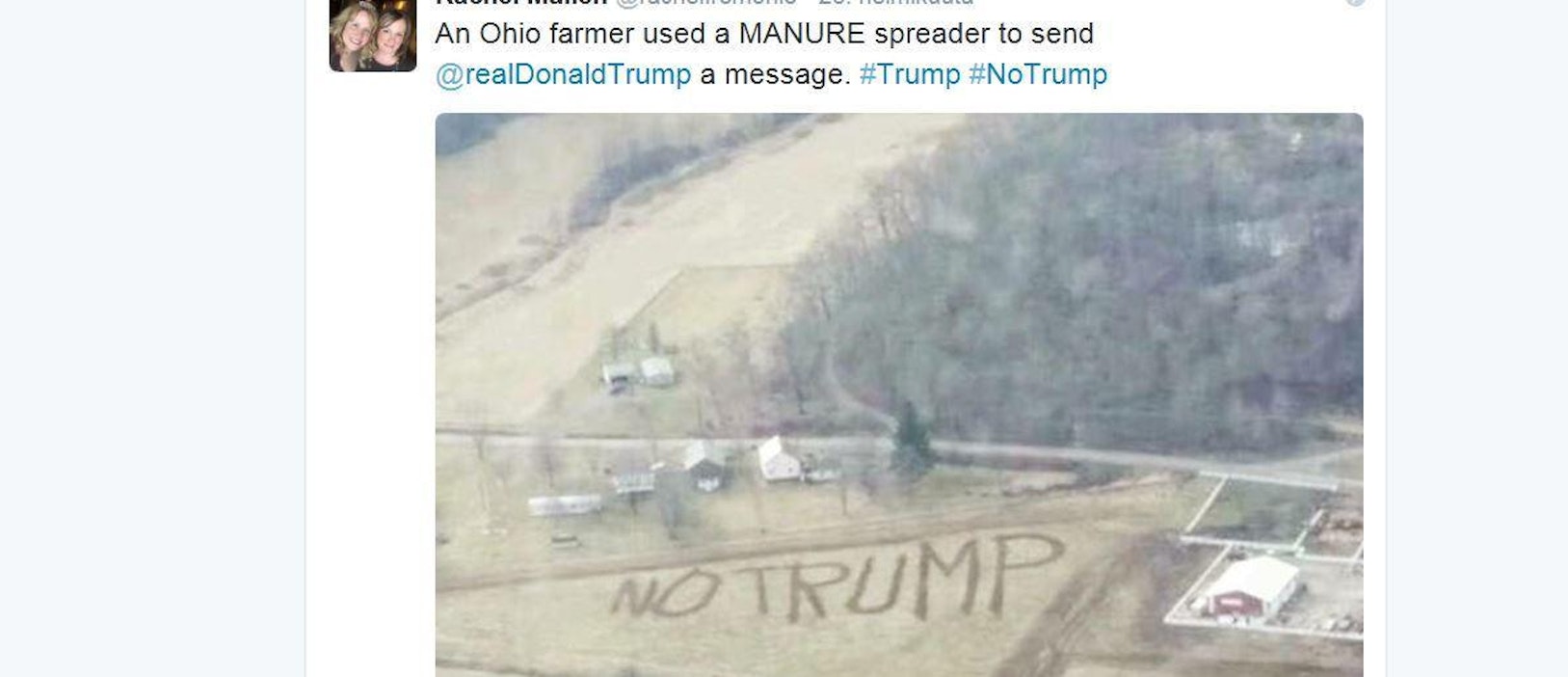Click the evergreen tree beside the road

coord(911,440)
